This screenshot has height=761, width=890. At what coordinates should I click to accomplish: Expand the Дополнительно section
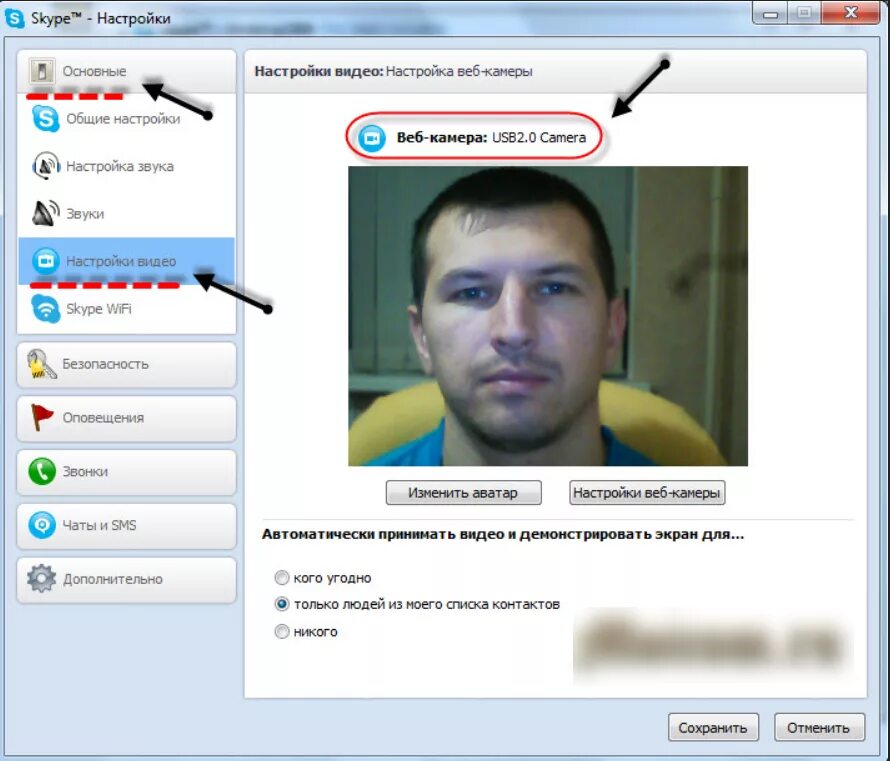pos(126,579)
